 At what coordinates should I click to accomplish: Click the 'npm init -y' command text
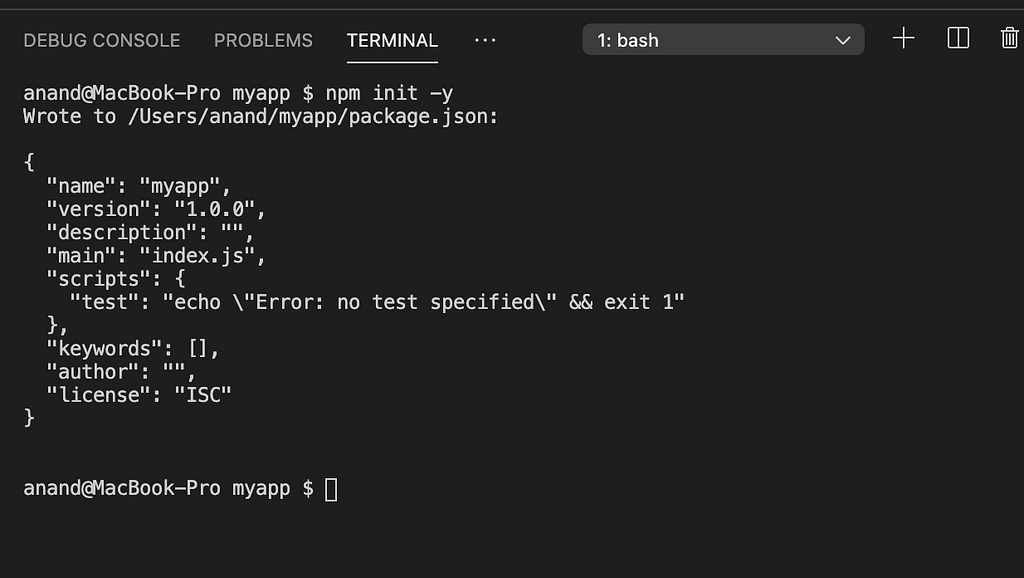(389, 93)
